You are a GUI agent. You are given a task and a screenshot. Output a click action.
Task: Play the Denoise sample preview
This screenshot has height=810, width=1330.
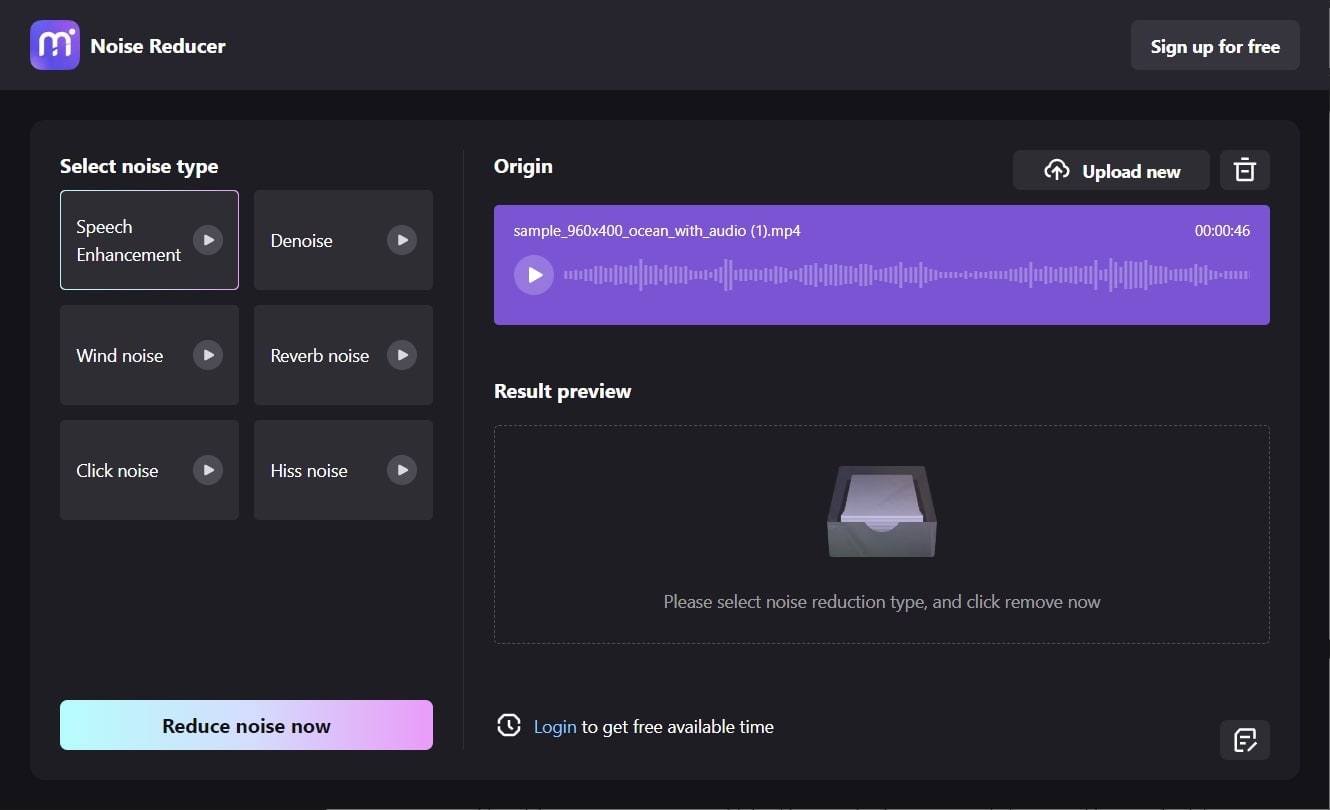click(x=401, y=240)
